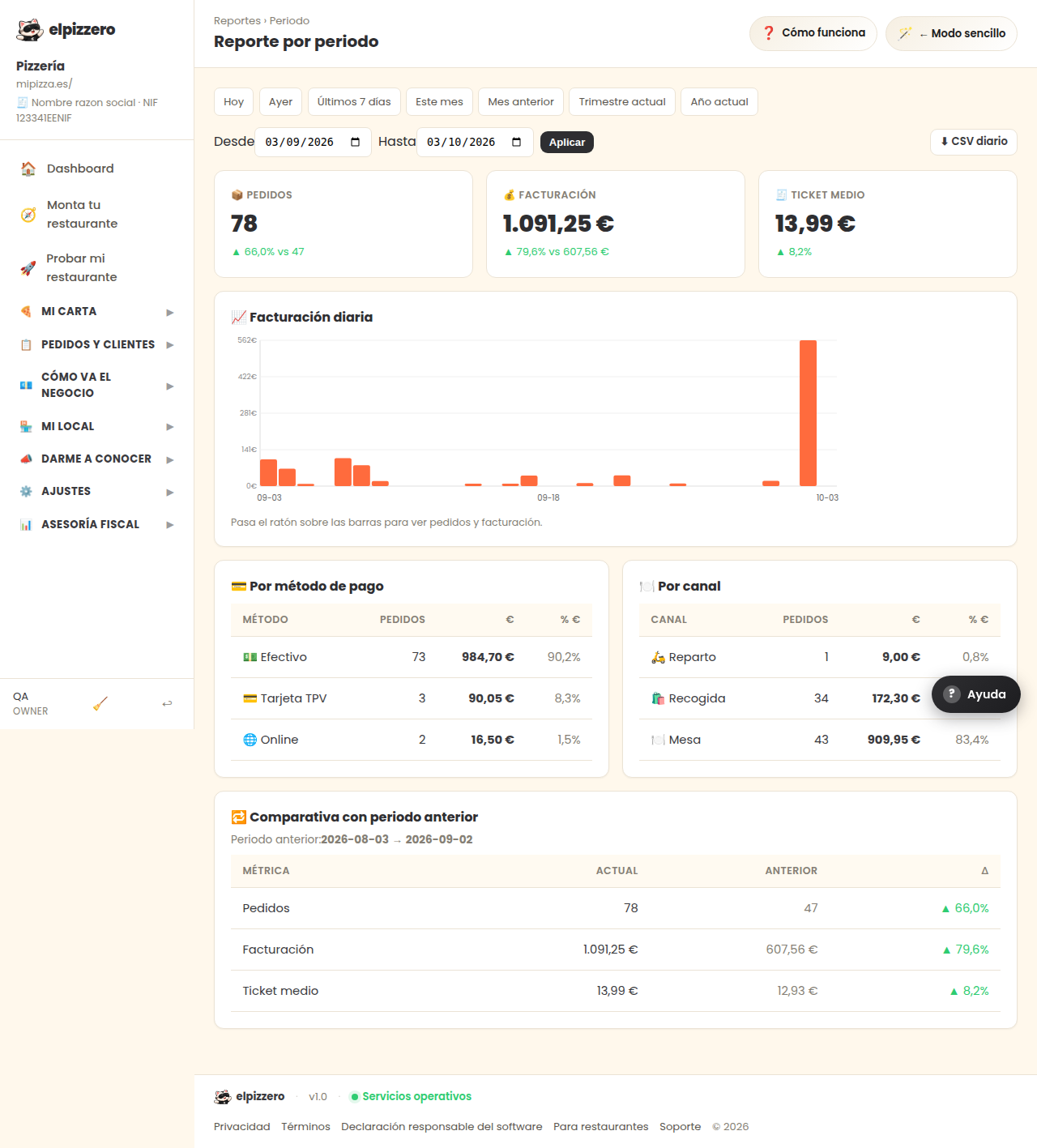Click the Dashboard house icon
1037x1148 pixels.
tap(28, 169)
